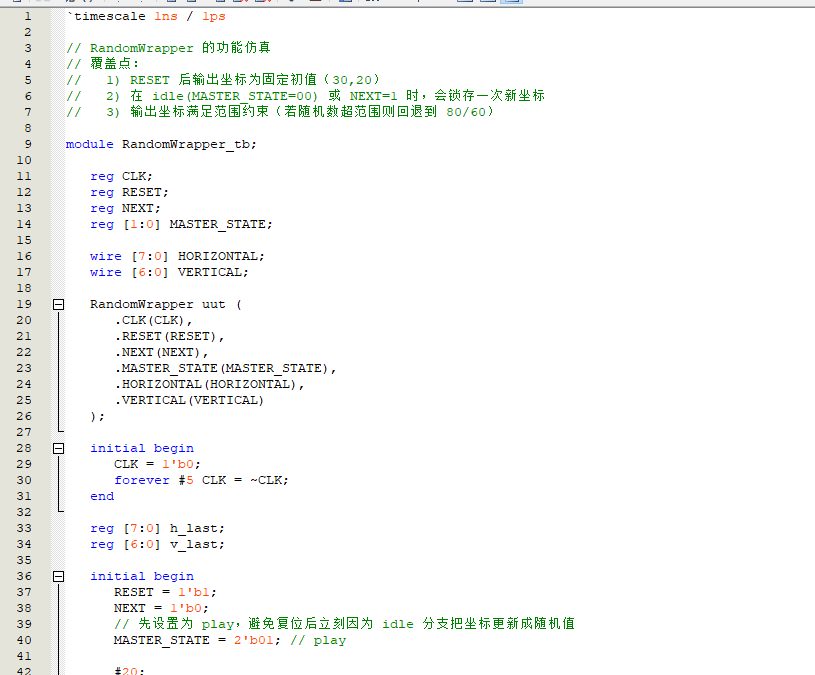Click line number 1 in the margin
Image resolution: width=815 pixels, height=675 pixels.
point(28,17)
